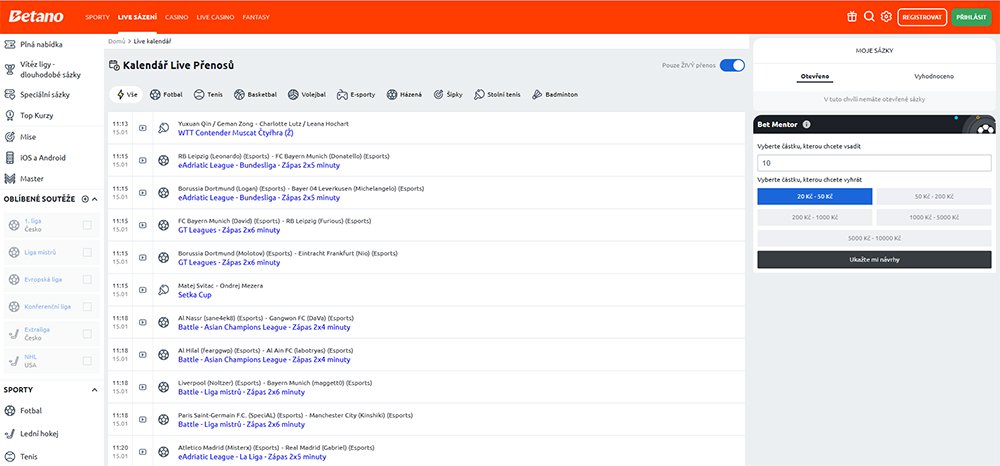Select the 50 Kč - 200 Kč win range
Image resolution: width=1000 pixels, height=466 pixels.
point(934,196)
